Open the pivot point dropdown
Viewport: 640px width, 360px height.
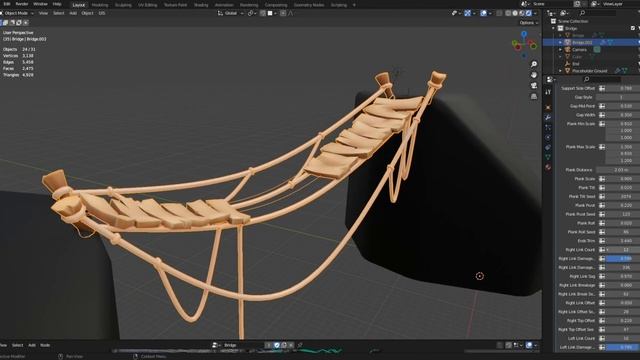coord(251,13)
